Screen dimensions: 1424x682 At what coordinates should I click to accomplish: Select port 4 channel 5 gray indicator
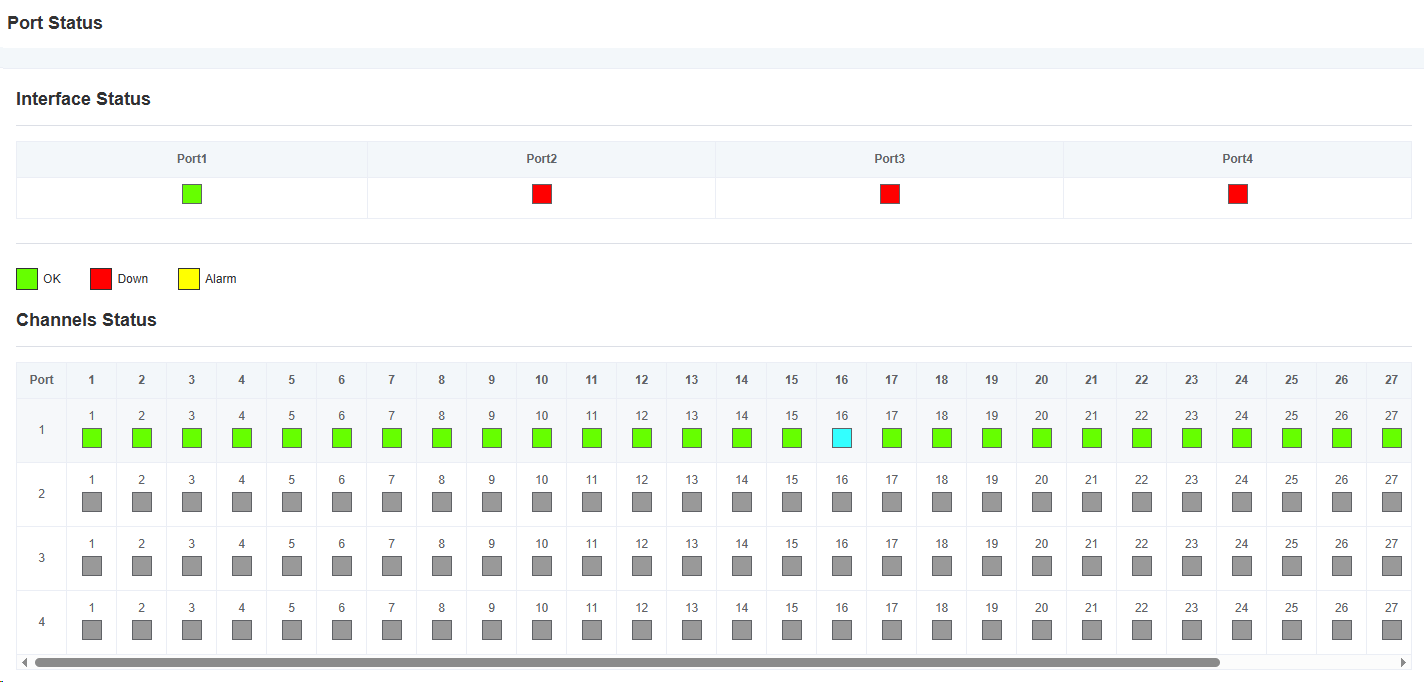(292, 630)
